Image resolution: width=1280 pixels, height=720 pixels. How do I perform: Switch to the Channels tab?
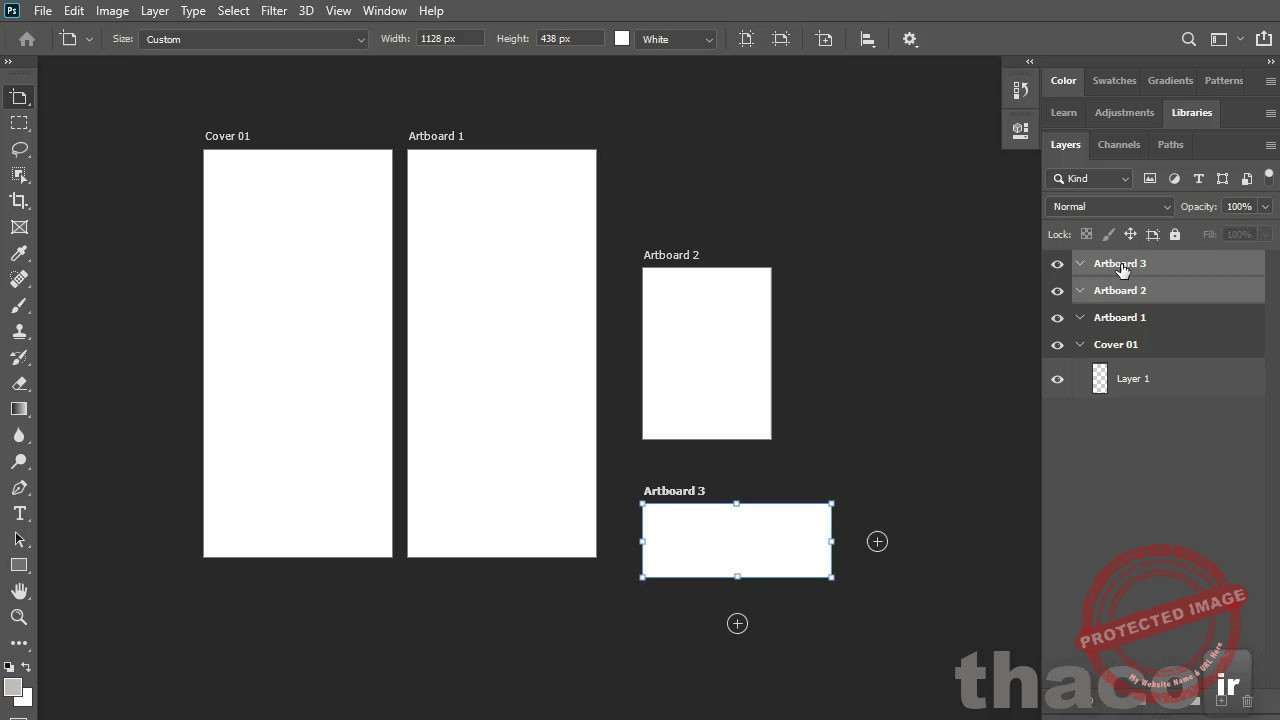[1118, 144]
